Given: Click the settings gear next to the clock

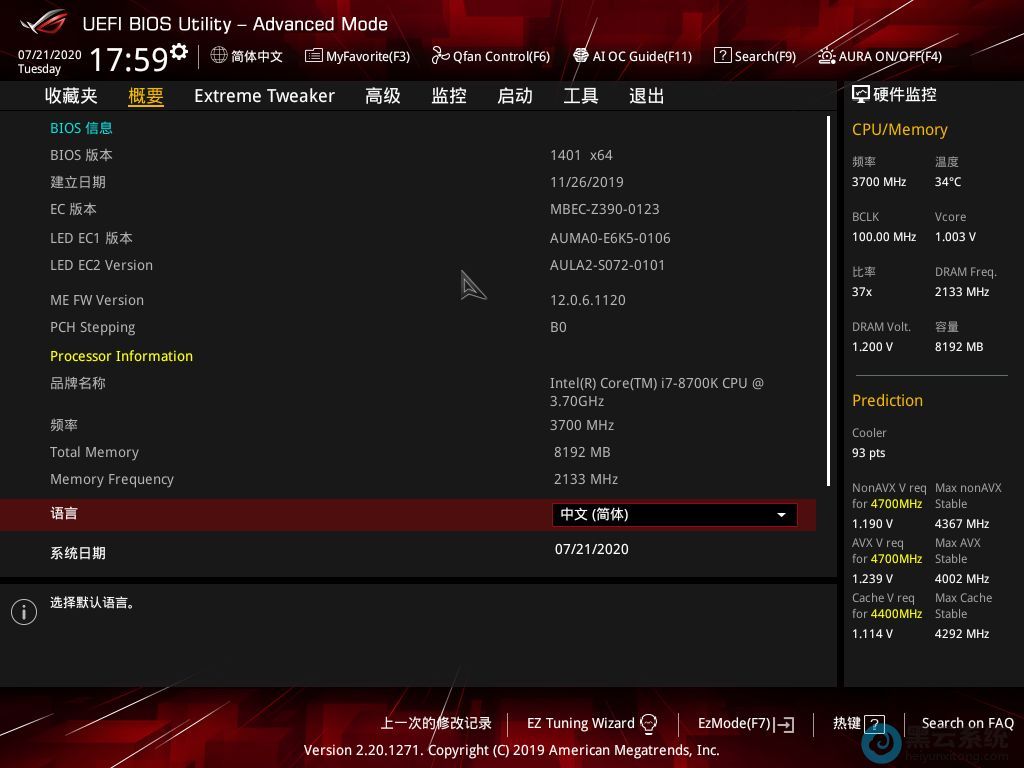Looking at the screenshot, I should (x=179, y=52).
